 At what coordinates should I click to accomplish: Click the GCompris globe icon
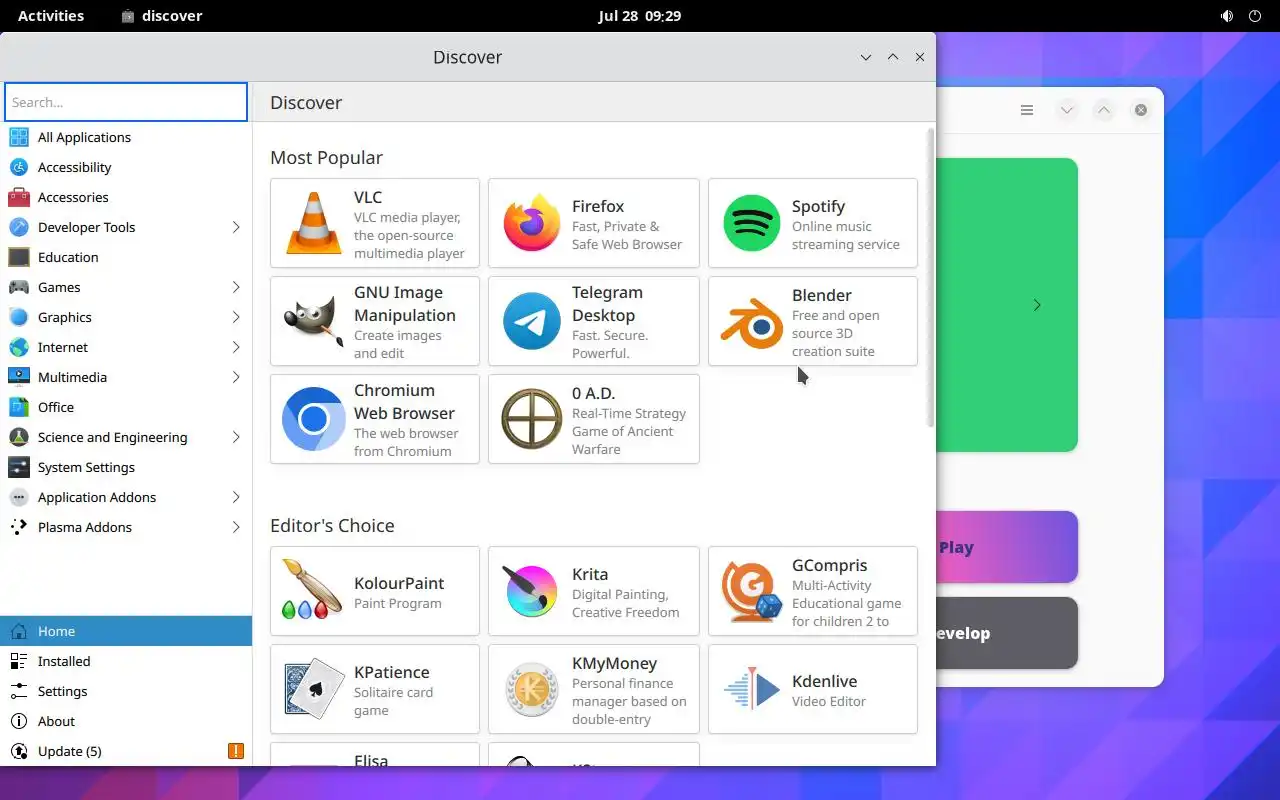point(752,591)
